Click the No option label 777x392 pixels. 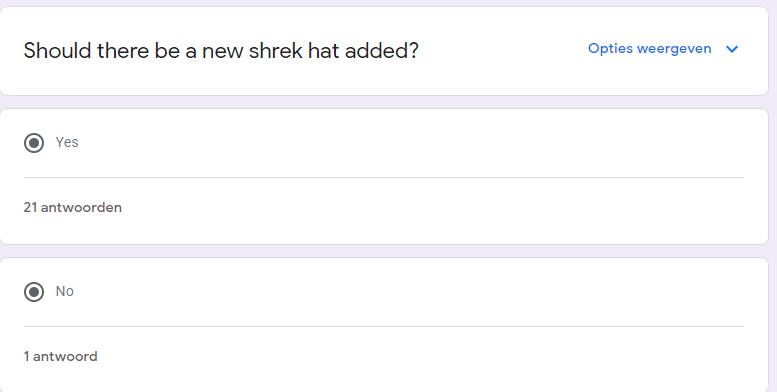coord(64,291)
